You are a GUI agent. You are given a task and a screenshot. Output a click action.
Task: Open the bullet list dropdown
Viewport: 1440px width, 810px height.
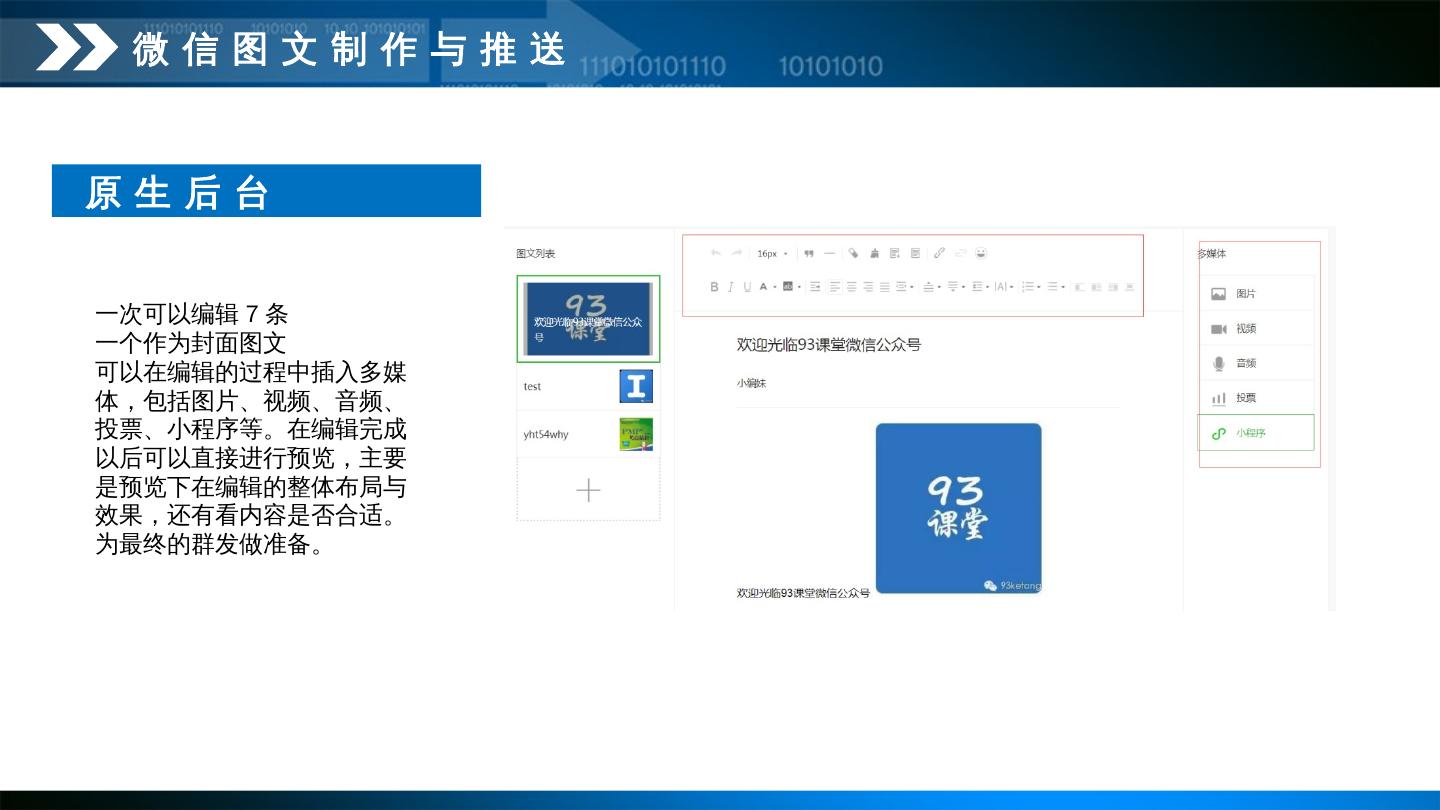tap(1056, 287)
